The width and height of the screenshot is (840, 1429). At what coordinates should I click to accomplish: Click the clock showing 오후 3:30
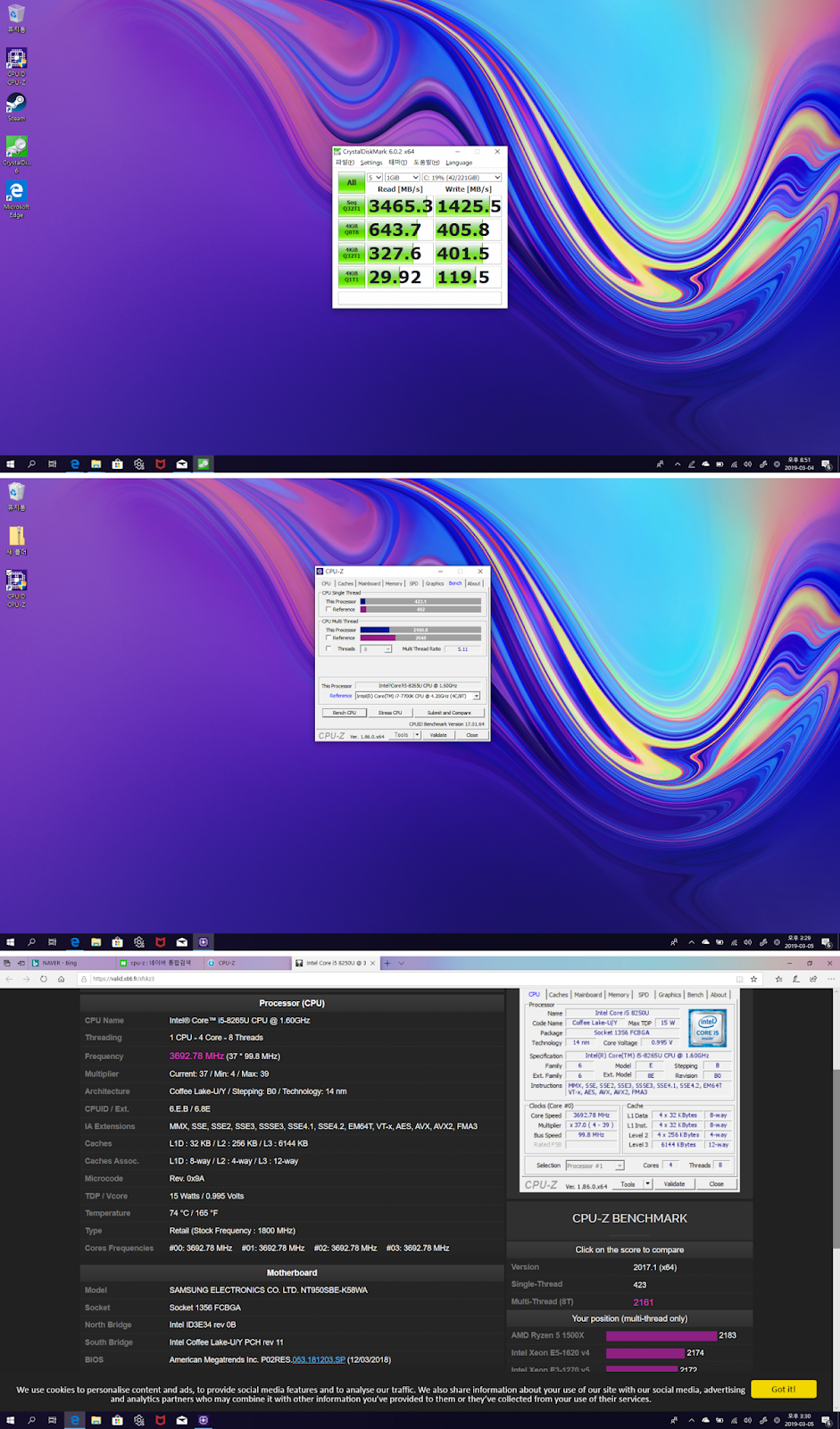[x=799, y=1420]
